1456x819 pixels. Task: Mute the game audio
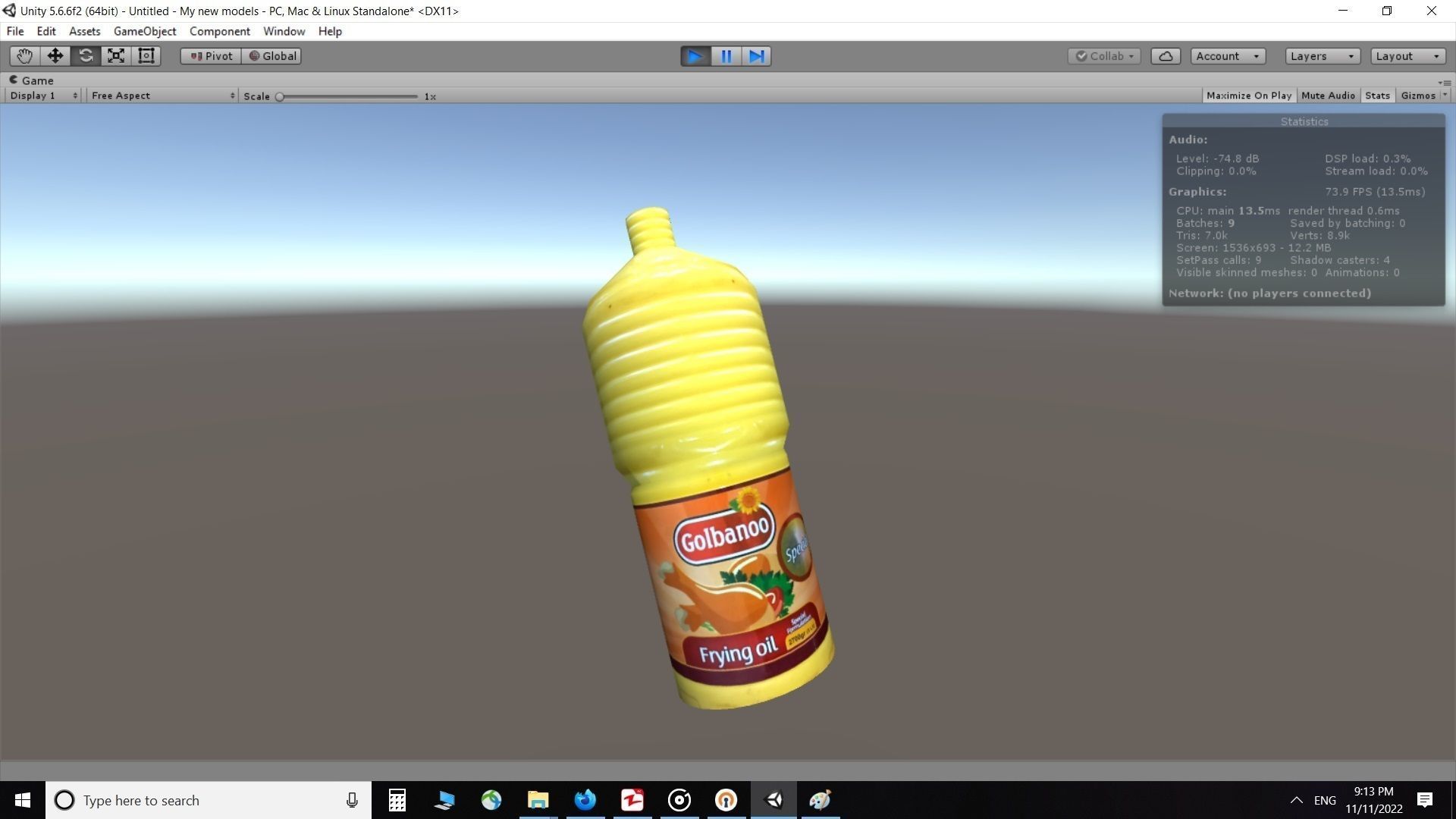point(1328,95)
